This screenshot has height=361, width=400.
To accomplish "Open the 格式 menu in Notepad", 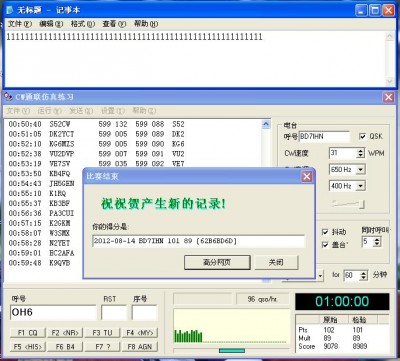I will tap(83, 24).
